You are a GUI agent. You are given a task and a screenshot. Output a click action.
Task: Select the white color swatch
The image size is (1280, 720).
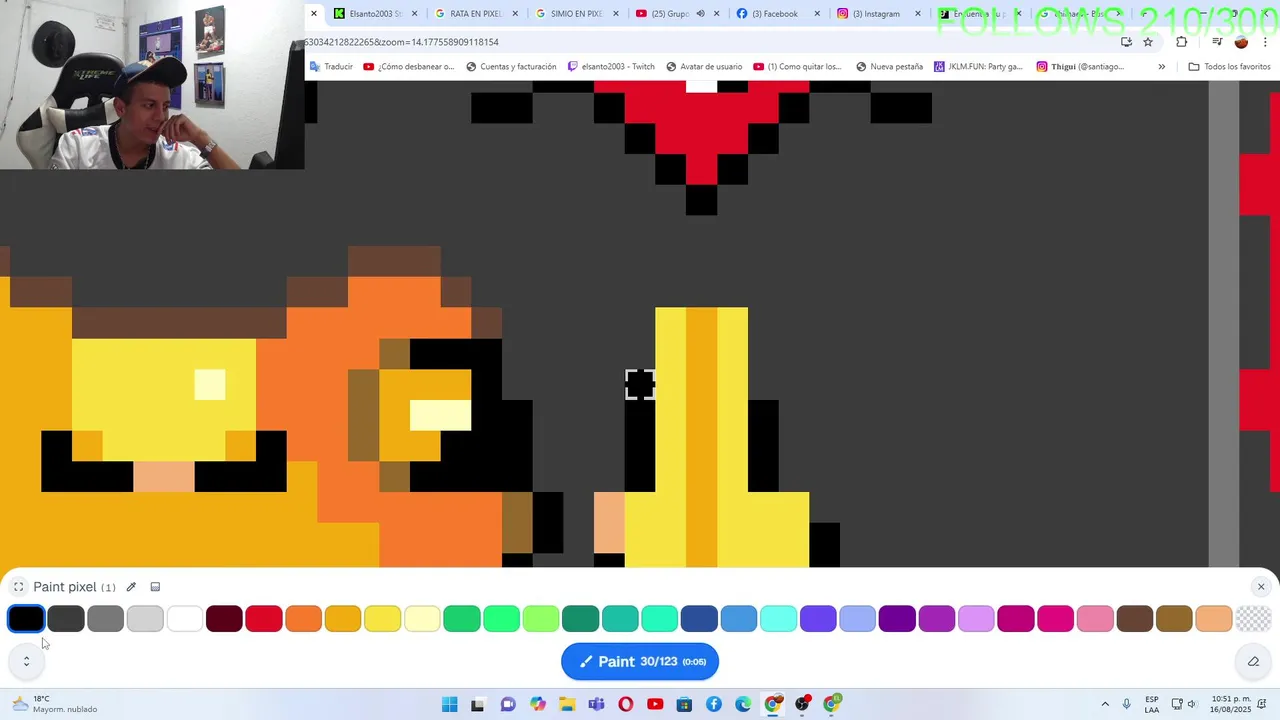point(185,619)
